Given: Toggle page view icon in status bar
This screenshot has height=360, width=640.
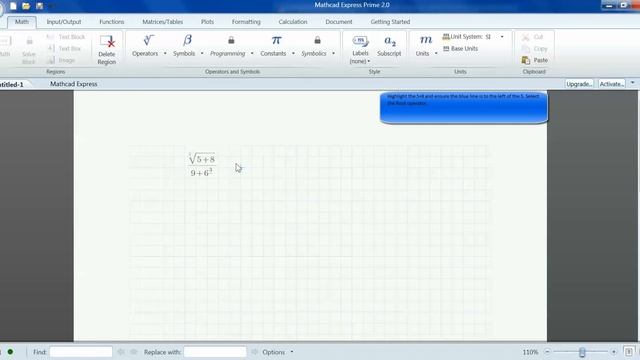Looking at the screenshot, I should [x=629, y=351].
